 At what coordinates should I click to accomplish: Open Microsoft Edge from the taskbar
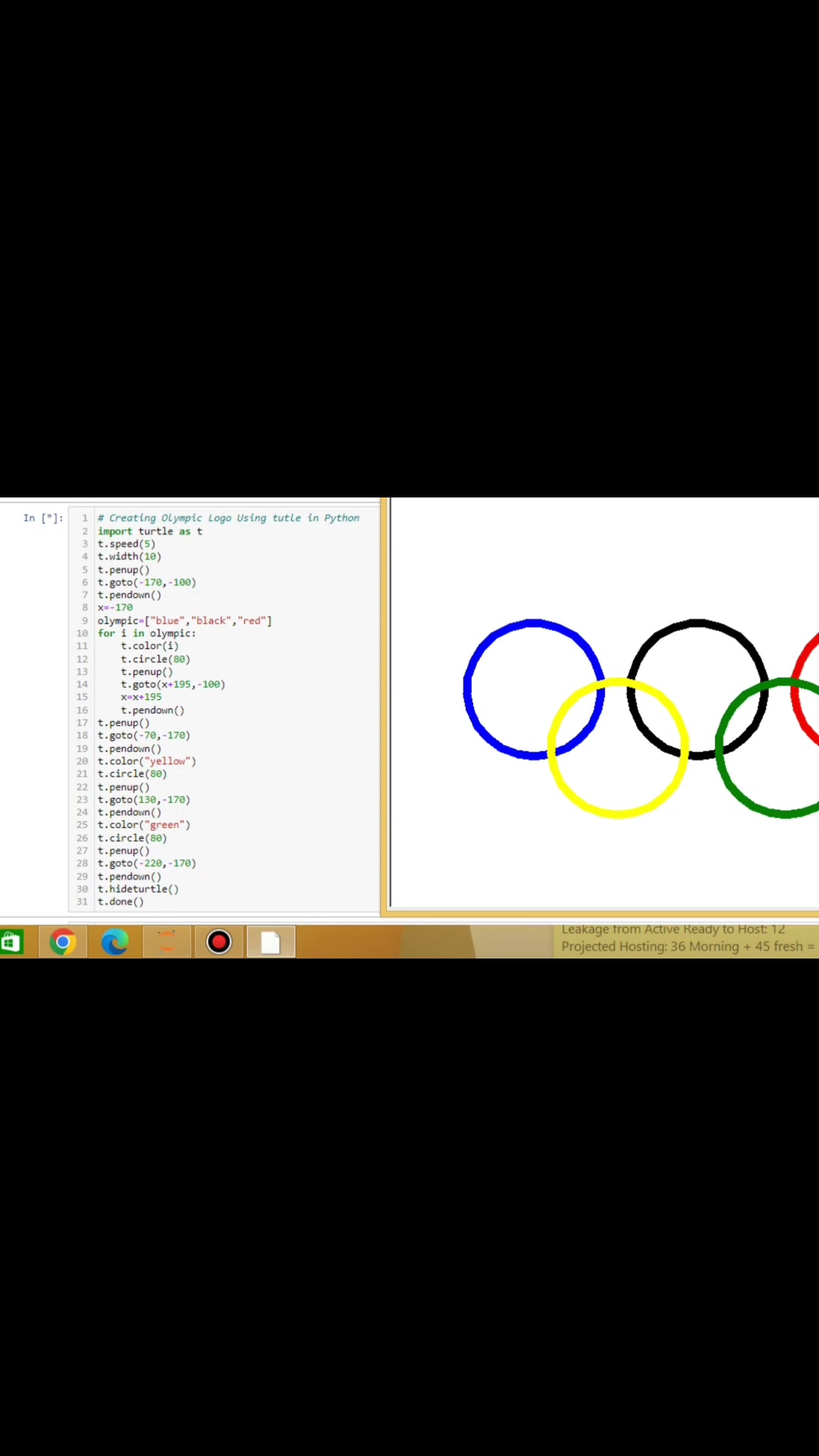click(115, 942)
